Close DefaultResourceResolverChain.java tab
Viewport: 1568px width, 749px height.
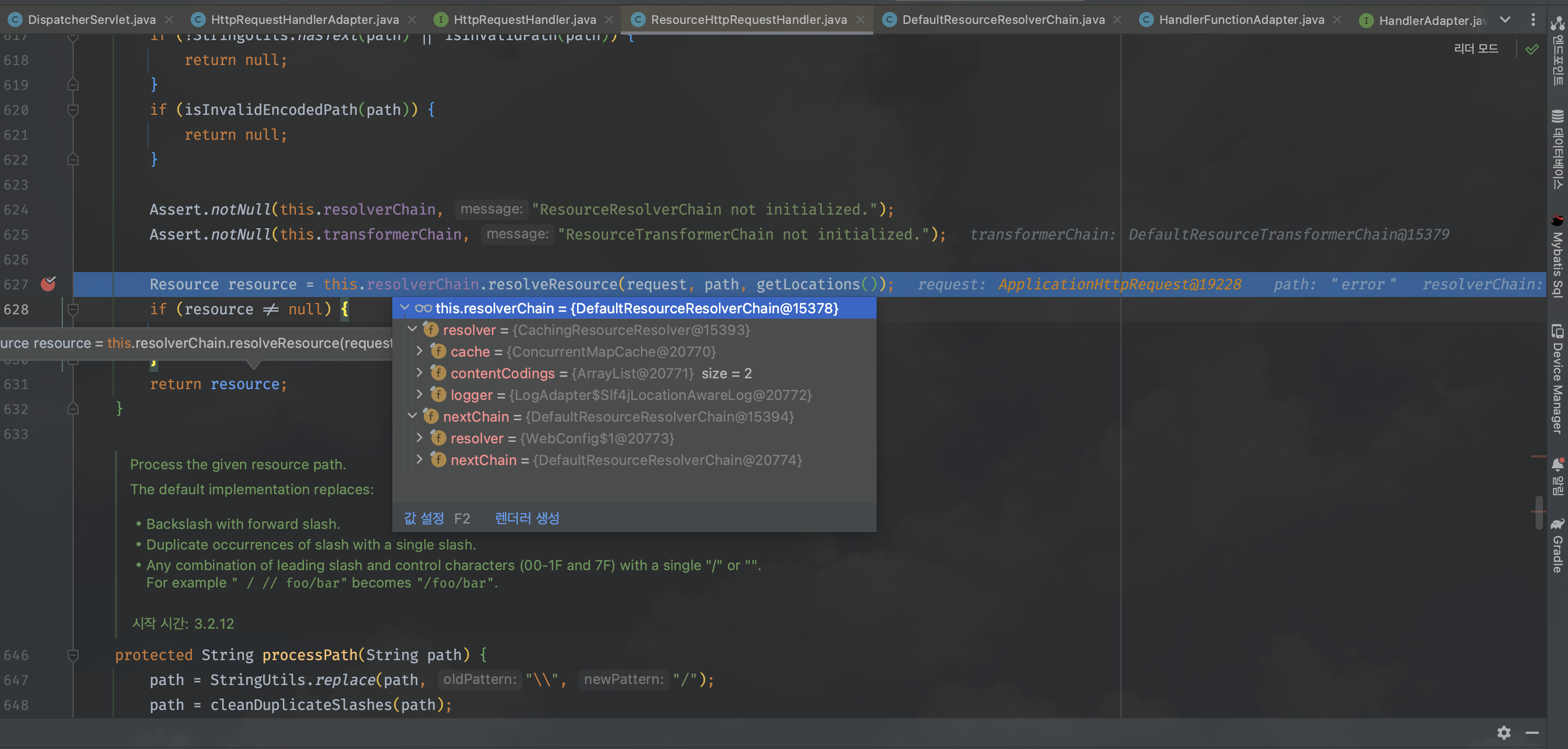pos(1117,20)
